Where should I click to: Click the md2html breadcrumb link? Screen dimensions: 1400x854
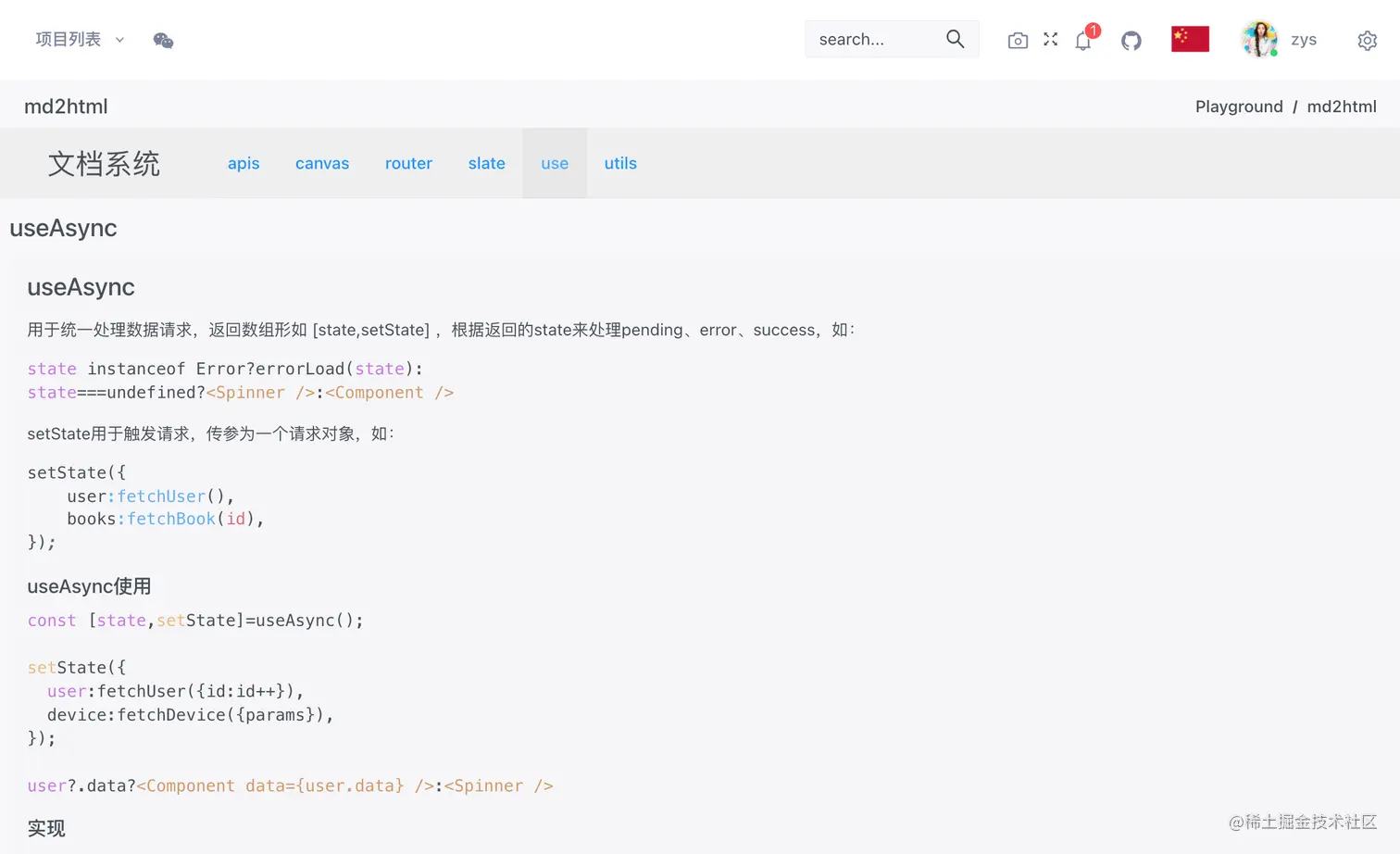[1342, 106]
